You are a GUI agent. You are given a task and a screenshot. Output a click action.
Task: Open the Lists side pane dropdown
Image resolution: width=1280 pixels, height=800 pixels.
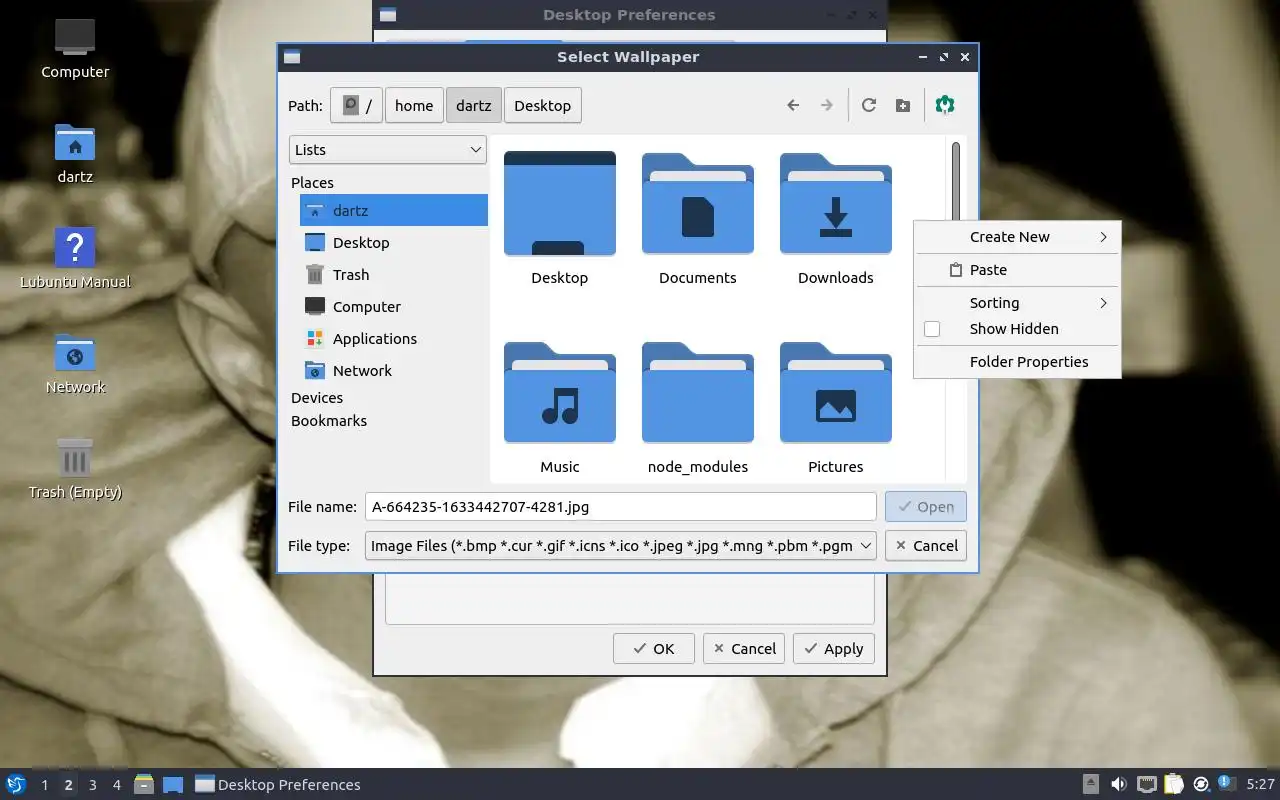388,149
